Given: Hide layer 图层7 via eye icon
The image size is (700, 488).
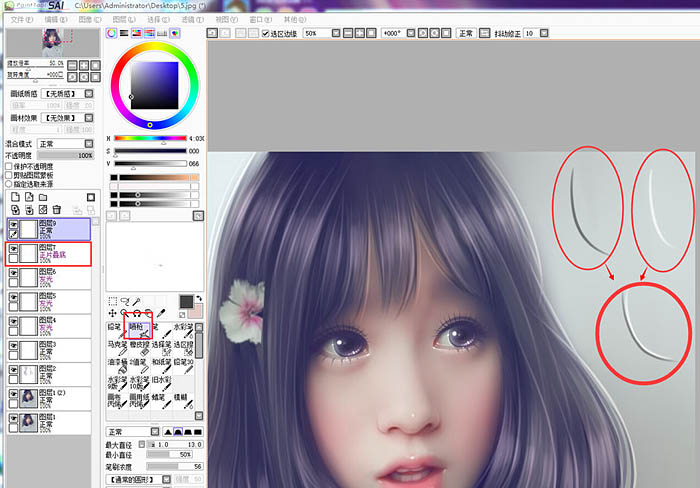Looking at the screenshot, I should 13,249.
